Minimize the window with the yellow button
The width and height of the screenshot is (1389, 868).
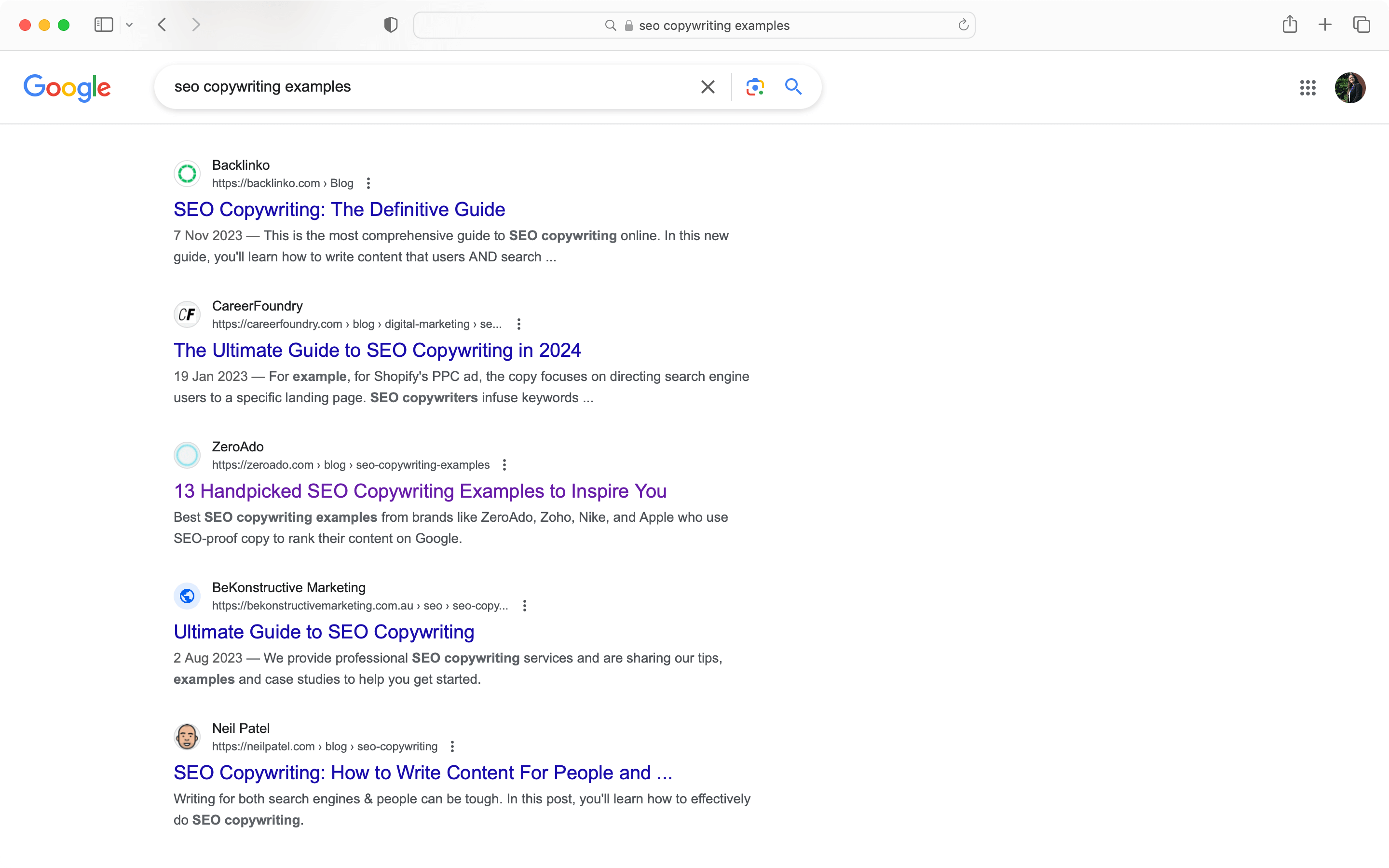pos(44,25)
